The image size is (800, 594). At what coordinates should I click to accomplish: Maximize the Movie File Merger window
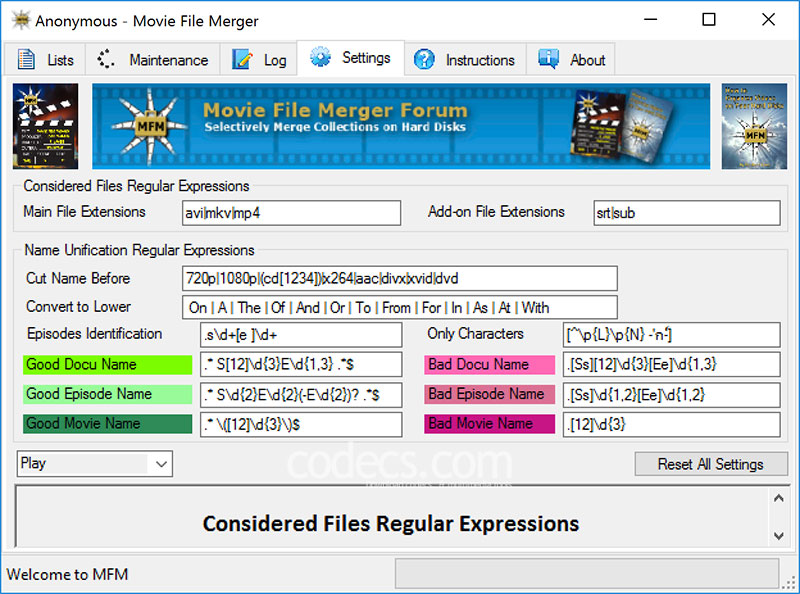click(x=709, y=20)
